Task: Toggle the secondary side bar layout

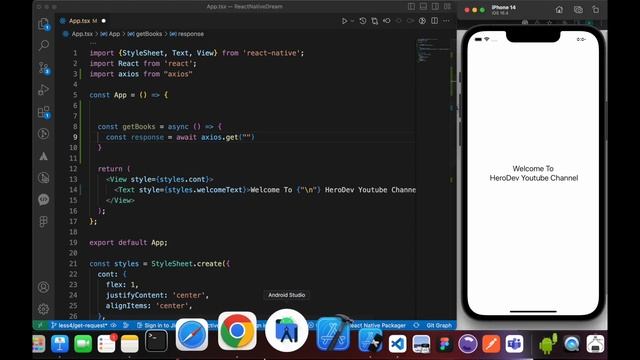Action: [x=436, y=7]
